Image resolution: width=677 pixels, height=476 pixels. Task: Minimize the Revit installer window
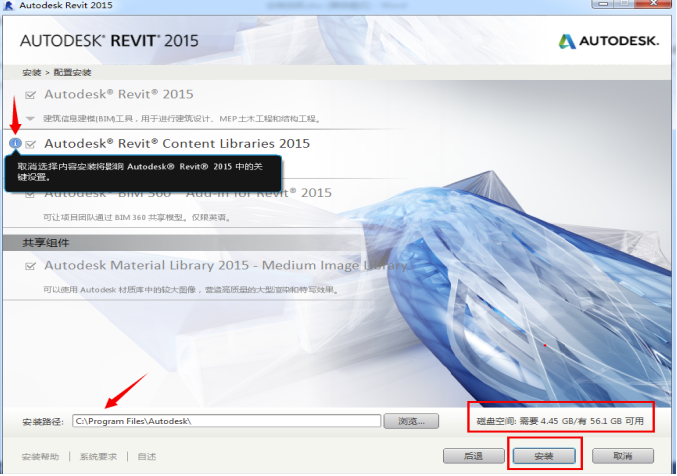[x=604, y=3]
